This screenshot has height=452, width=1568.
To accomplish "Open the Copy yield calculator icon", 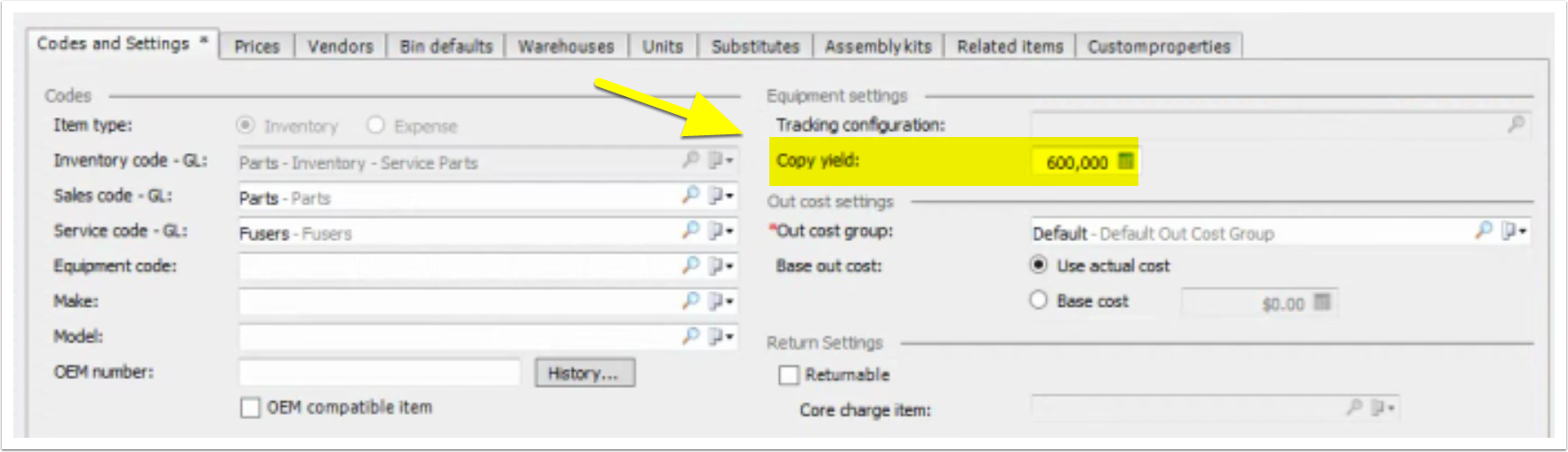I will click(x=1126, y=161).
